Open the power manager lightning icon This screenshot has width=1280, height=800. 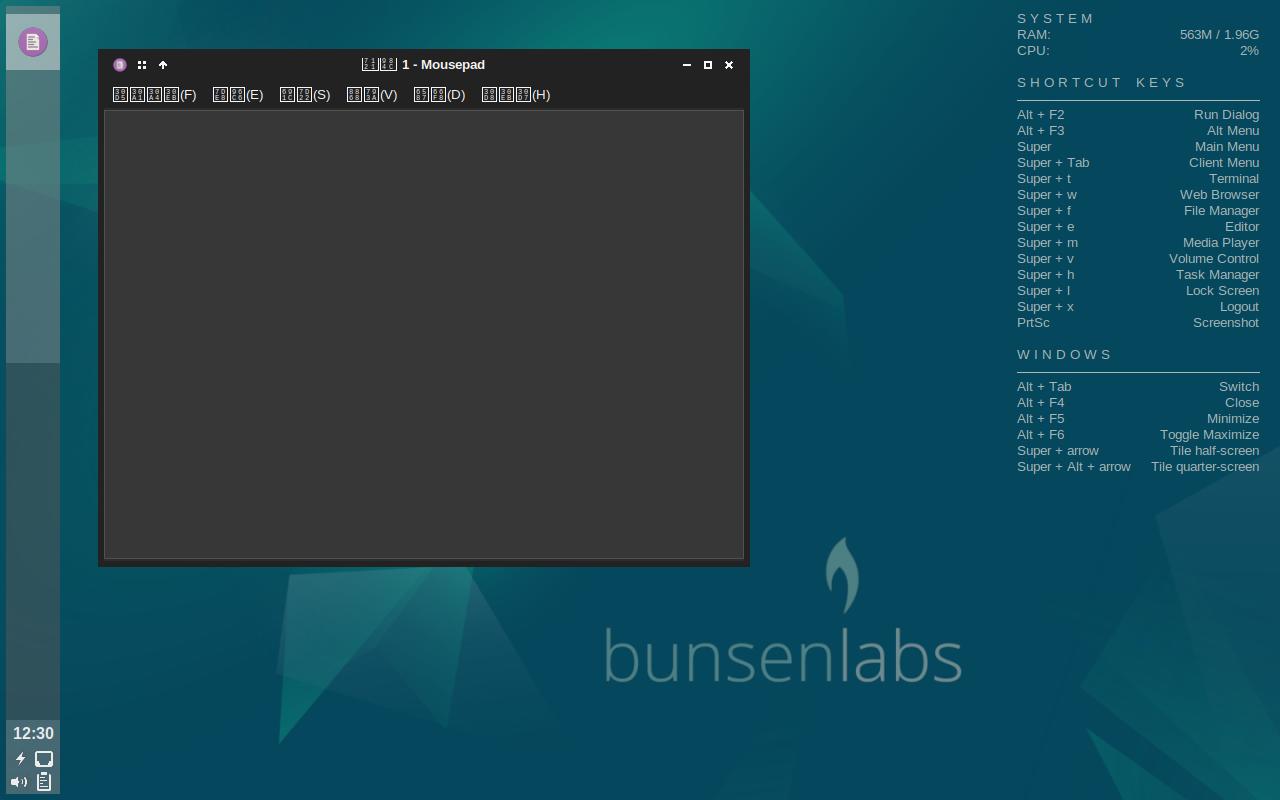(20, 759)
